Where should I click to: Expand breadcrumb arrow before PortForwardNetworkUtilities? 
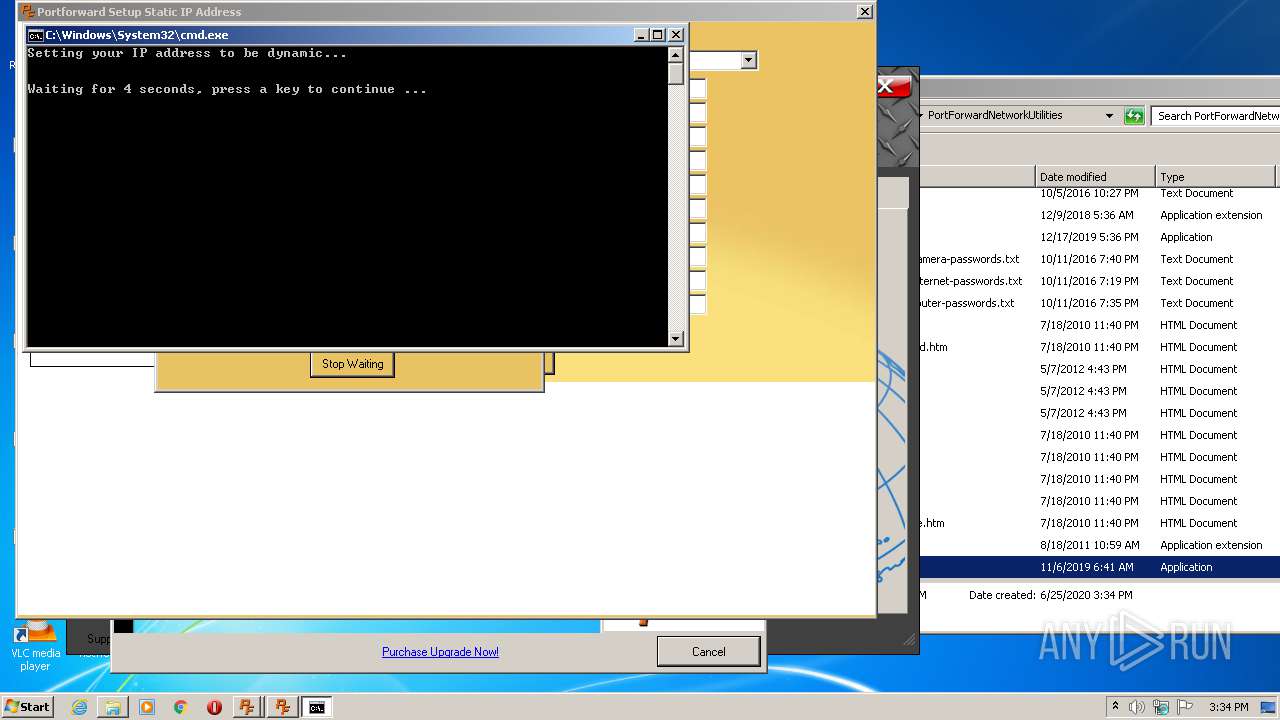point(919,116)
